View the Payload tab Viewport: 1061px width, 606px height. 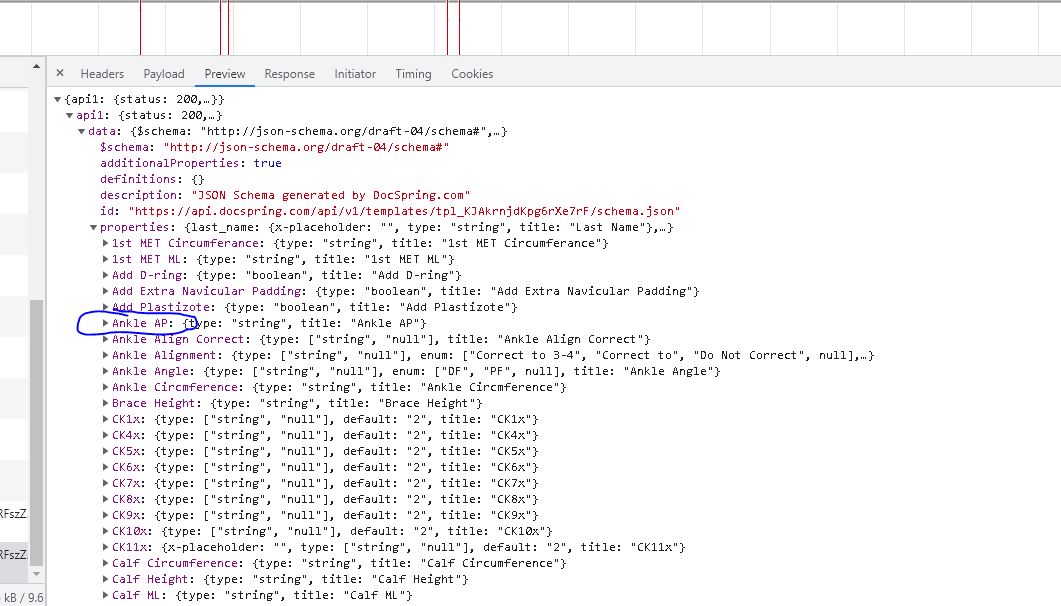pos(163,73)
